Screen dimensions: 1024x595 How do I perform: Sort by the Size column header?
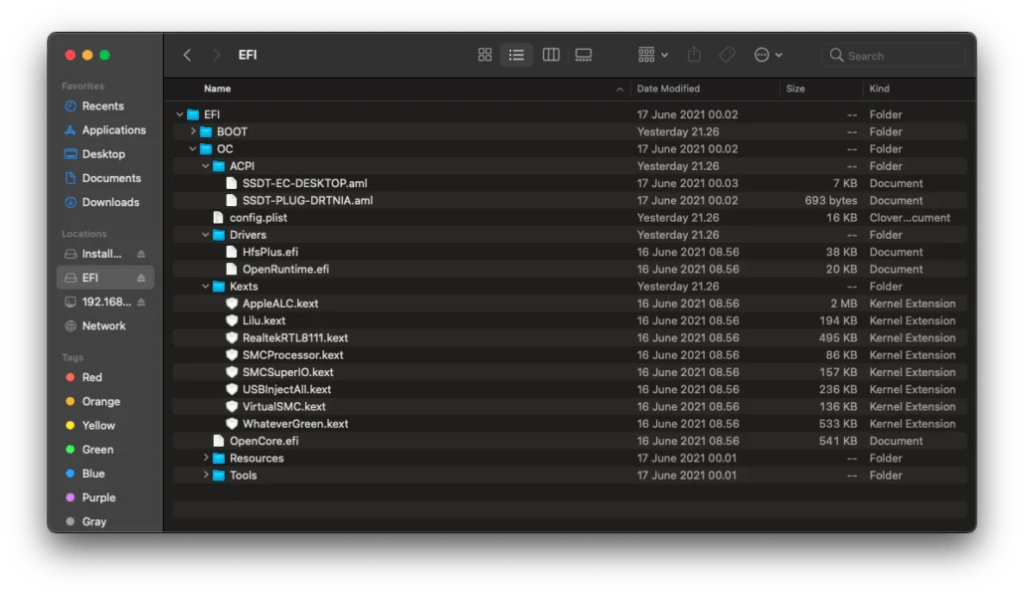[x=795, y=89]
